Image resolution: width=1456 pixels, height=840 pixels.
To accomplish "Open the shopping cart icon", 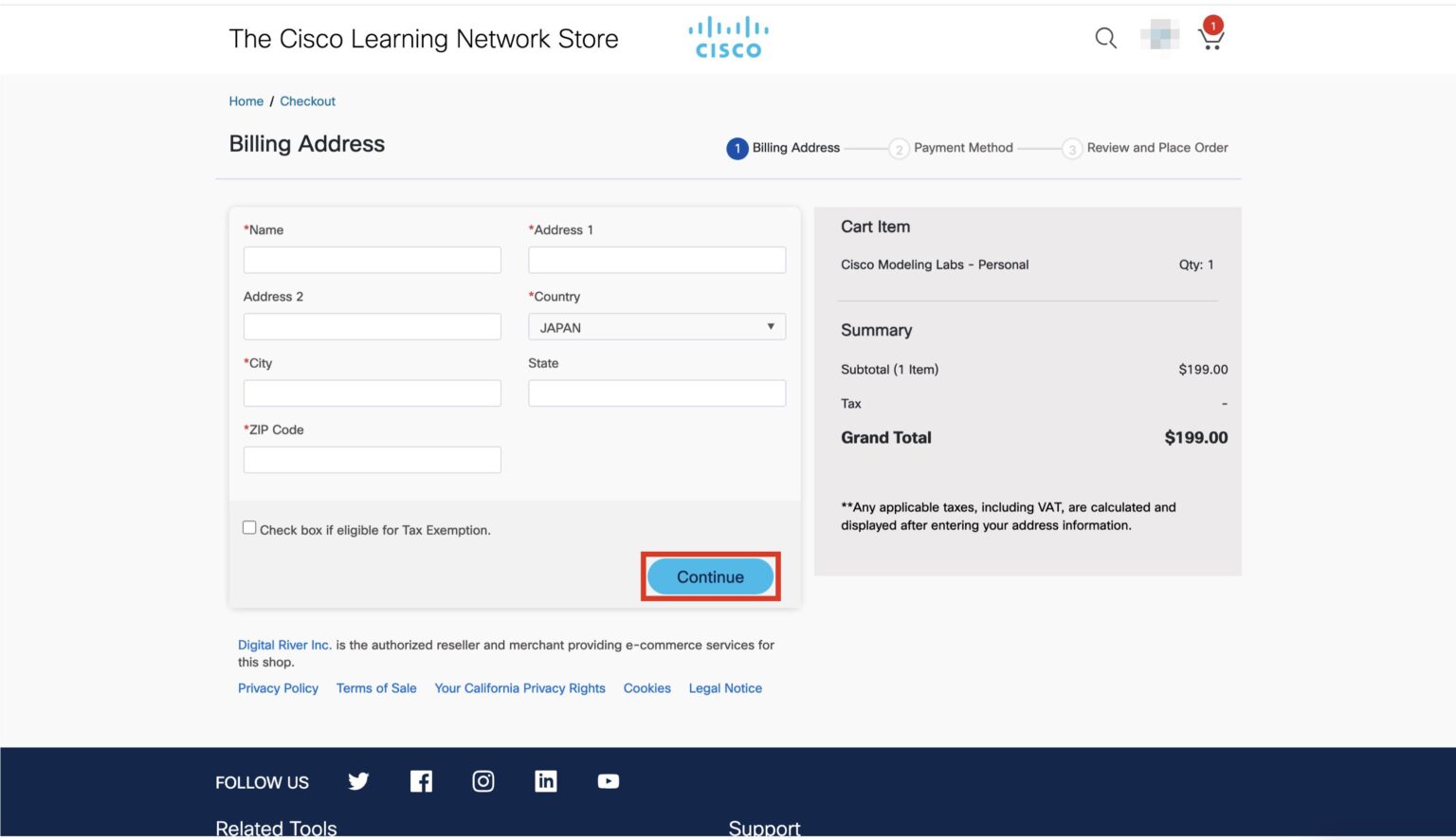I will pos(1211,35).
